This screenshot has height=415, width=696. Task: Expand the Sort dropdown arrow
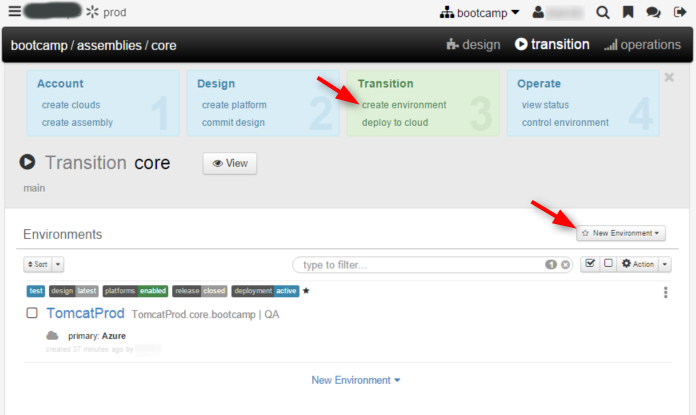(58, 264)
